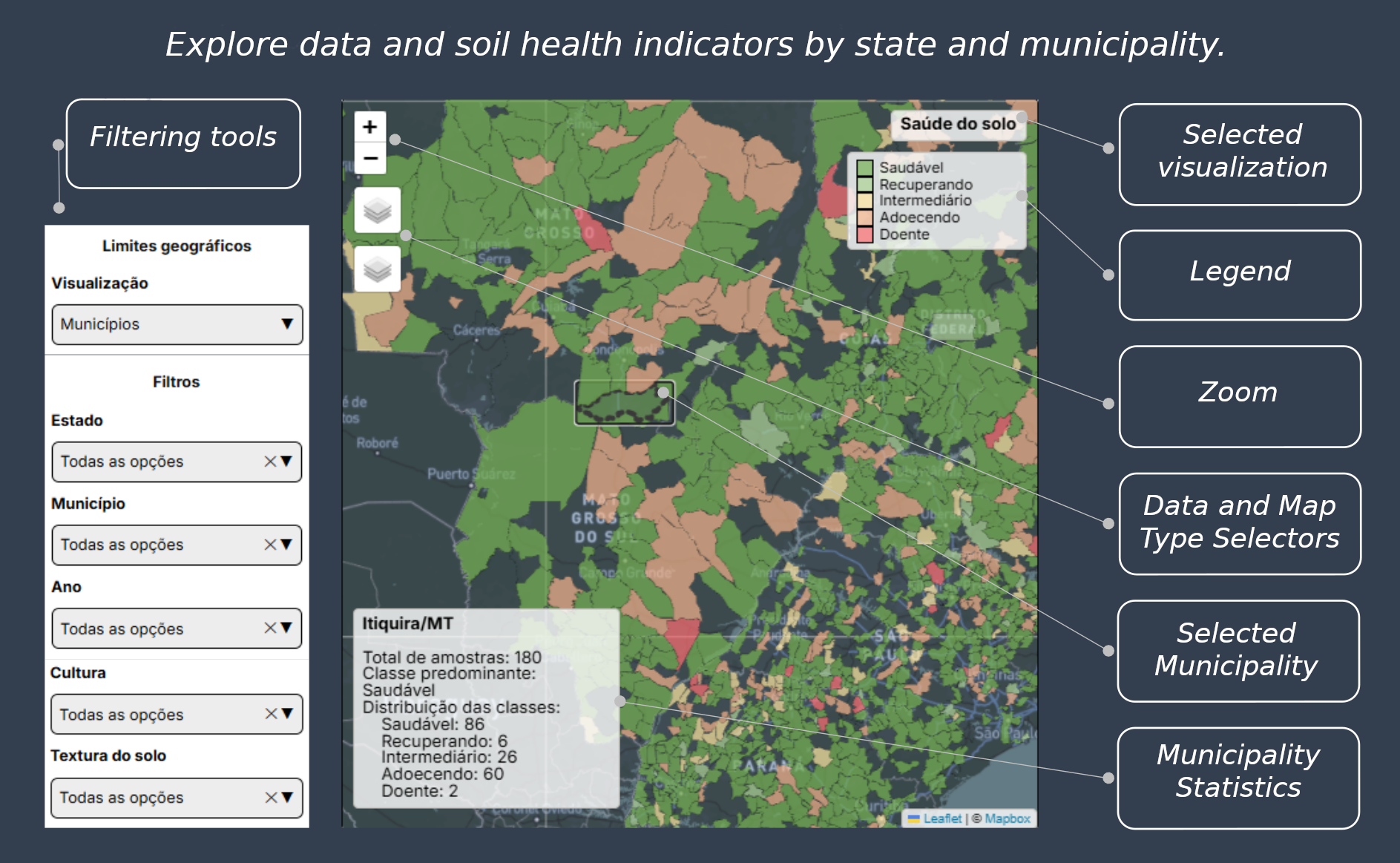1400x863 pixels.
Task: Open the lower layers selector icon
Action: coord(378,269)
